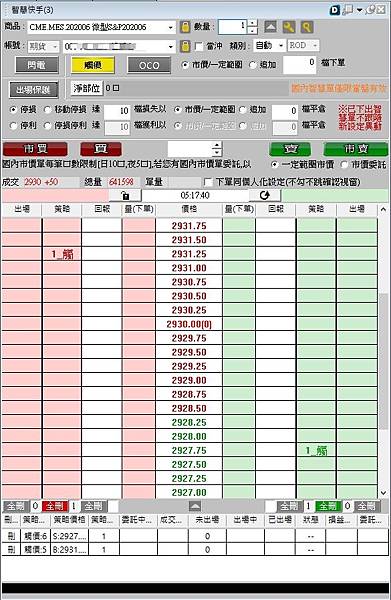Image resolution: width=391 pixels, height=600 pixels.
Task: Open the 類別 自動 dropdown
Action: coord(281,46)
